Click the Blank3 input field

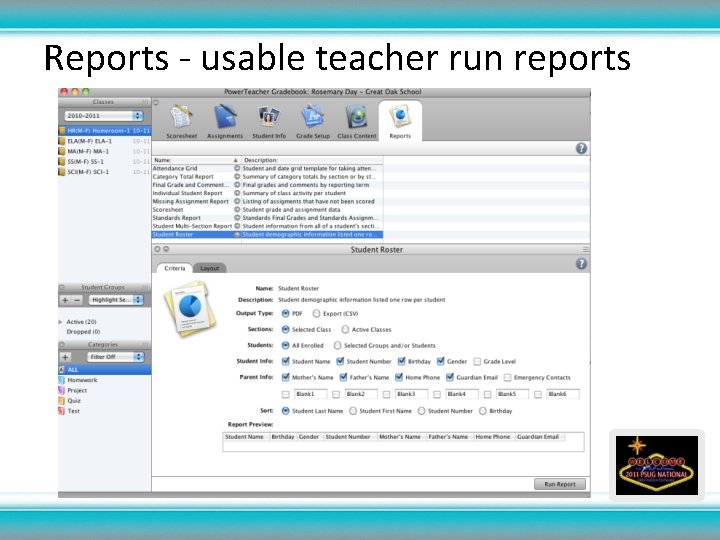click(x=411, y=394)
